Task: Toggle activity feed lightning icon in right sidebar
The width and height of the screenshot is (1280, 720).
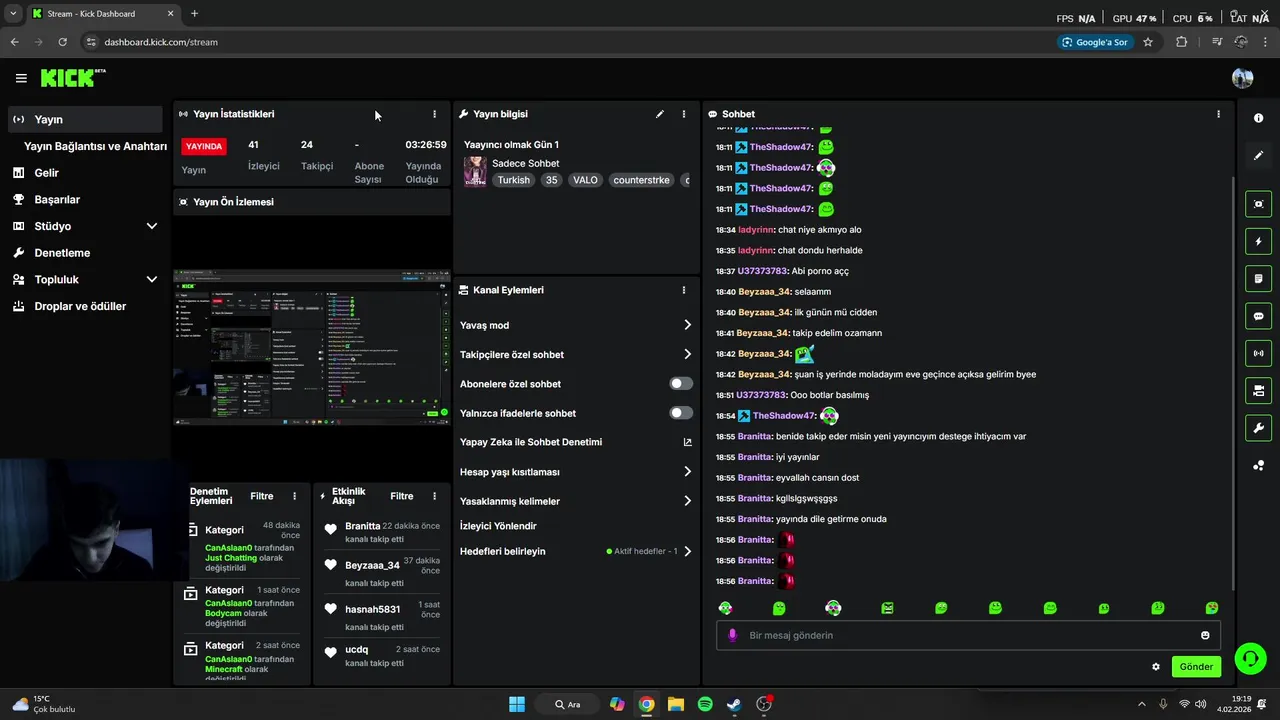Action: 1258,241
